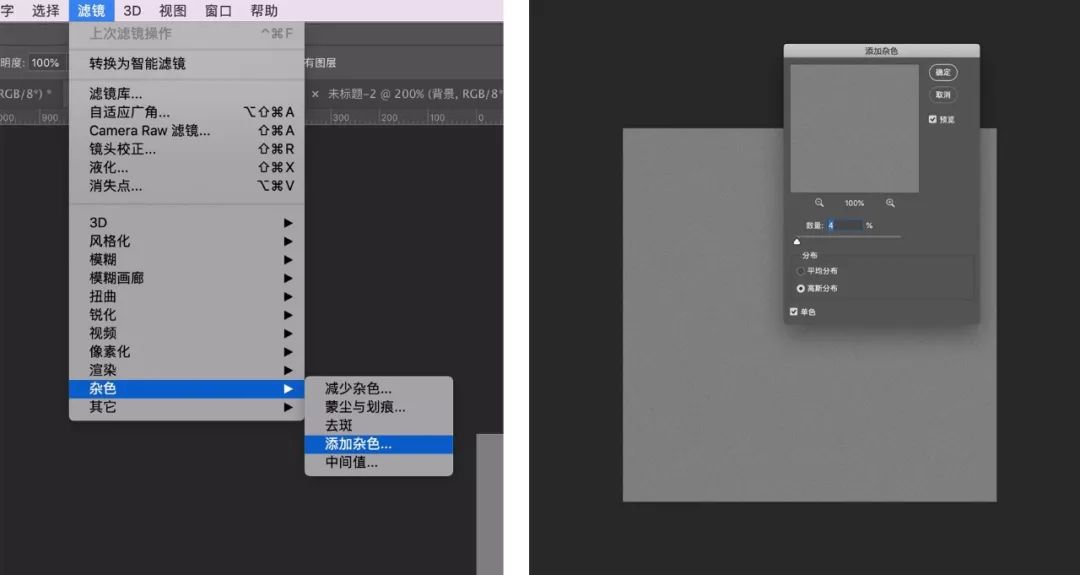Image resolution: width=1080 pixels, height=575 pixels.
Task: Select the 高斯分布 Gaussian radio option
Action: (800, 288)
